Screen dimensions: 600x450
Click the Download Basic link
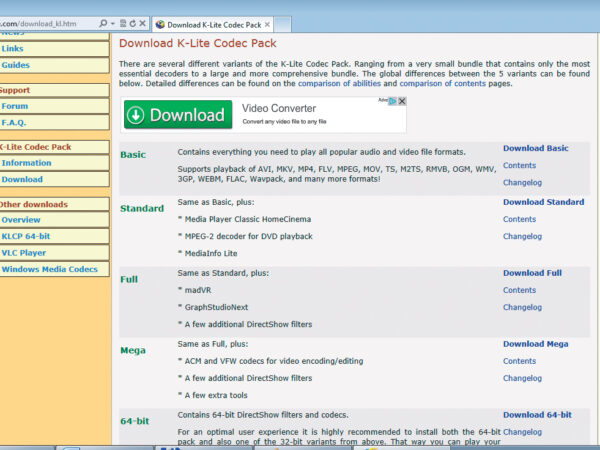[x=535, y=148]
